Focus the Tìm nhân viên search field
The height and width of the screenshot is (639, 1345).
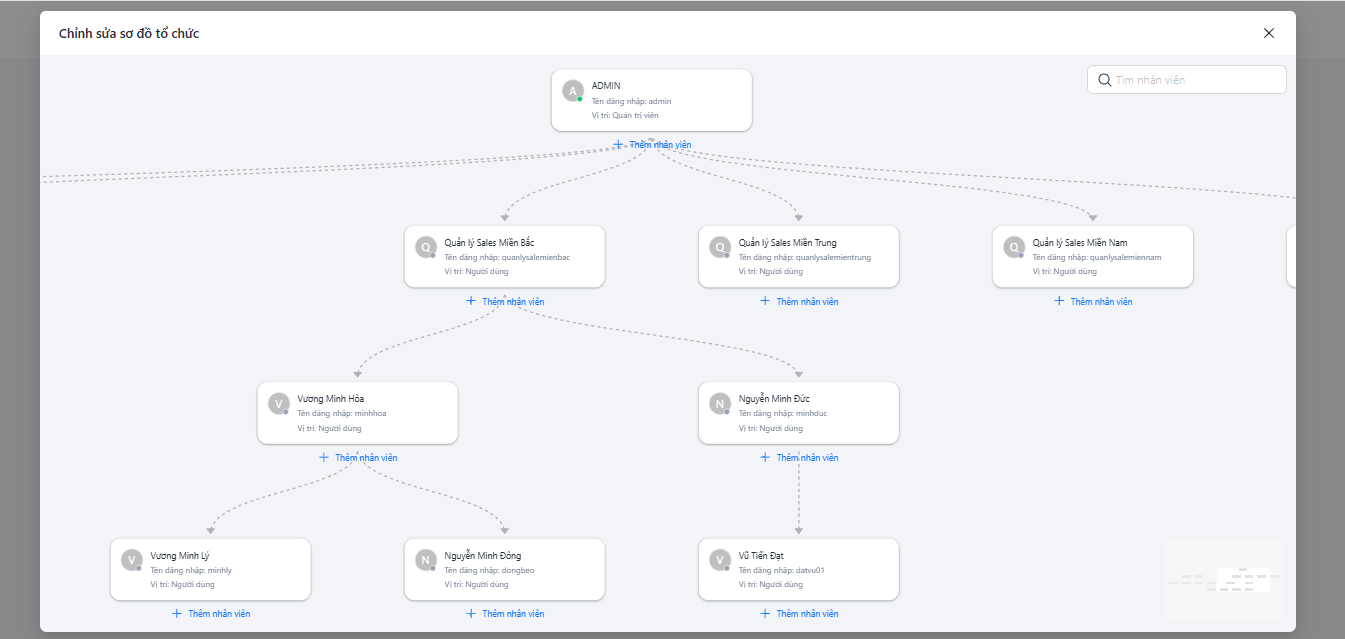click(x=1196, y=80)
